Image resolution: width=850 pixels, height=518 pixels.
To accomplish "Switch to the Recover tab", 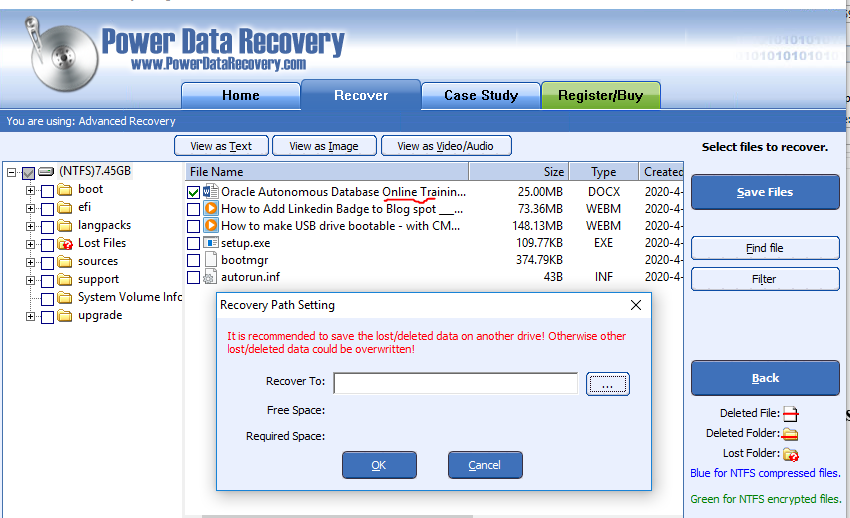I will 361,95.
